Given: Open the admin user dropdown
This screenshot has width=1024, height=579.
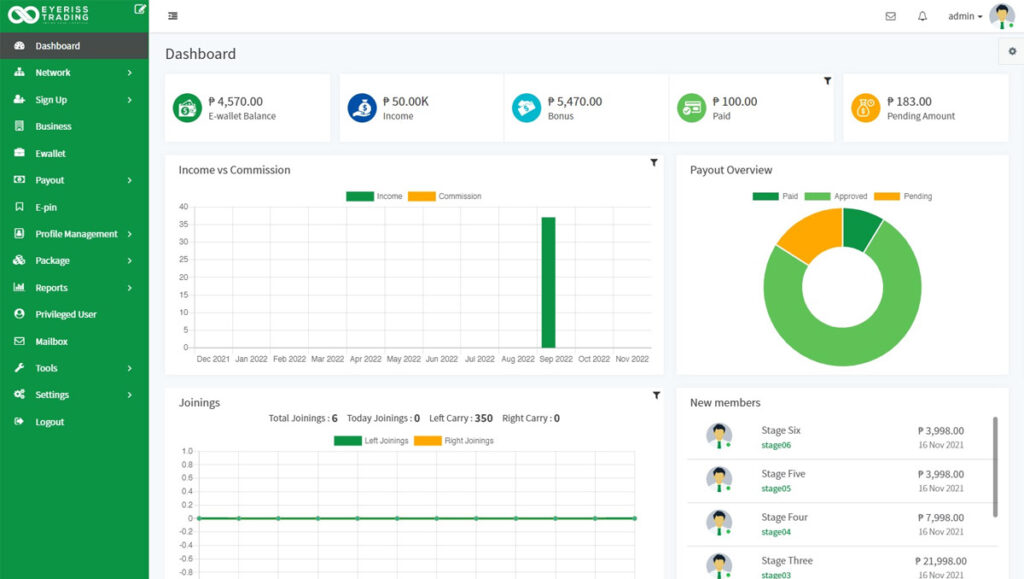Looking at the screenshot, I should (964, 16).
